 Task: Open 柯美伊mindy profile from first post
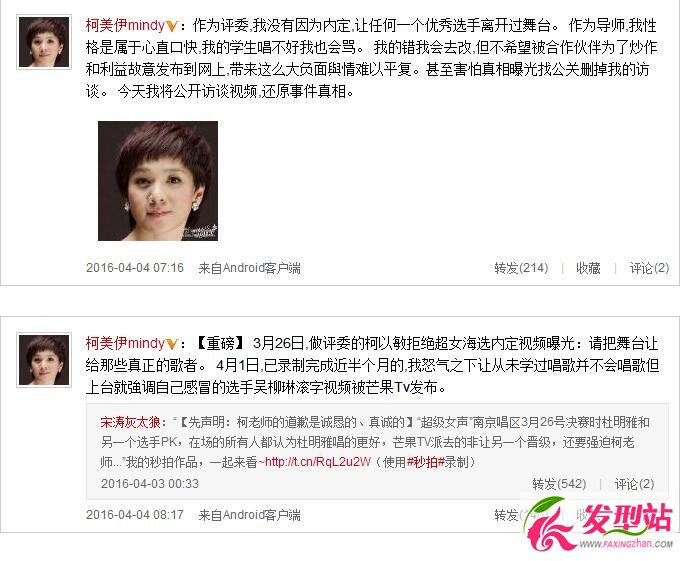(x=125, y=25)
